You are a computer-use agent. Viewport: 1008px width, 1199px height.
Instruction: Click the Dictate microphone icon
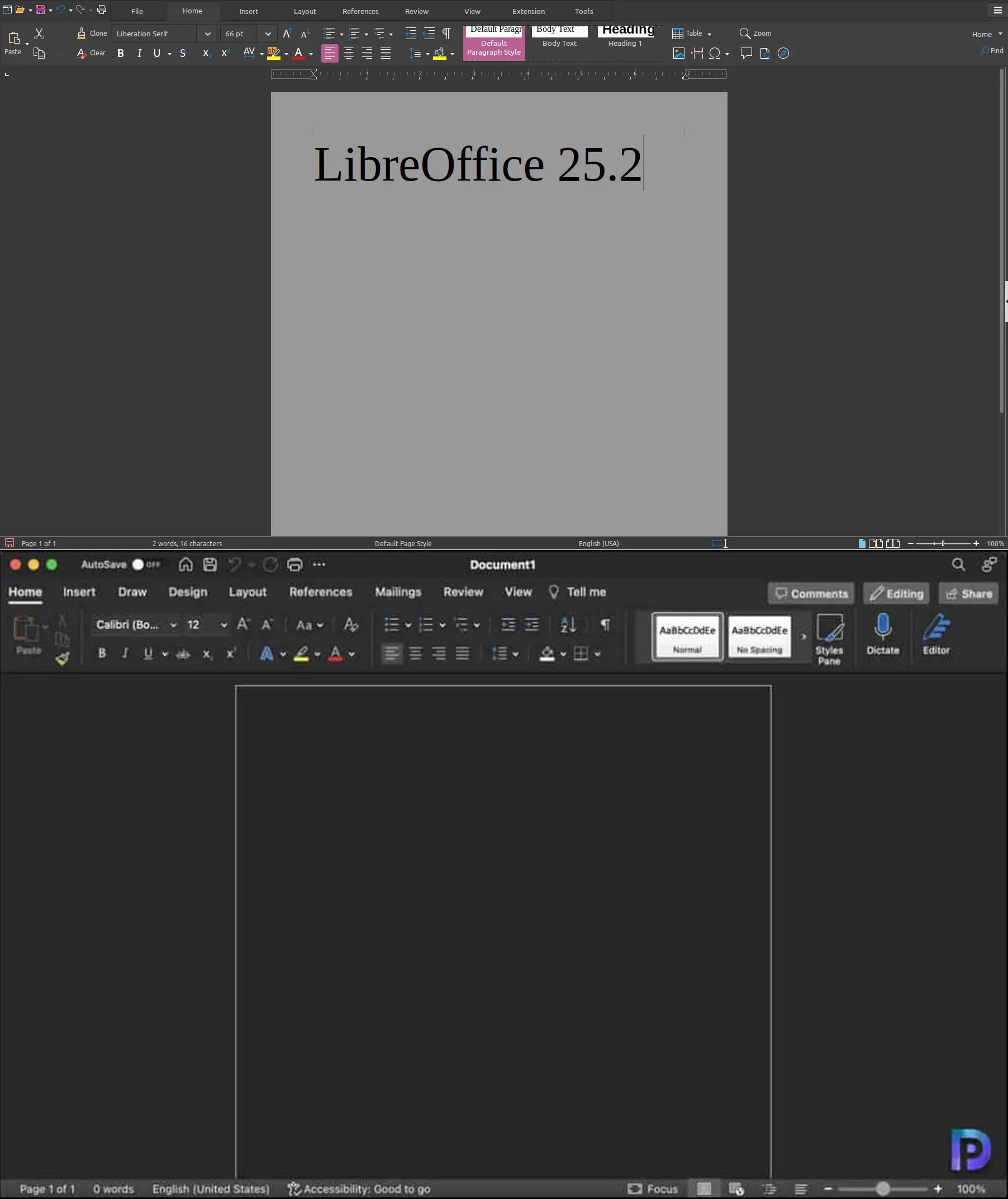(882, 633)
